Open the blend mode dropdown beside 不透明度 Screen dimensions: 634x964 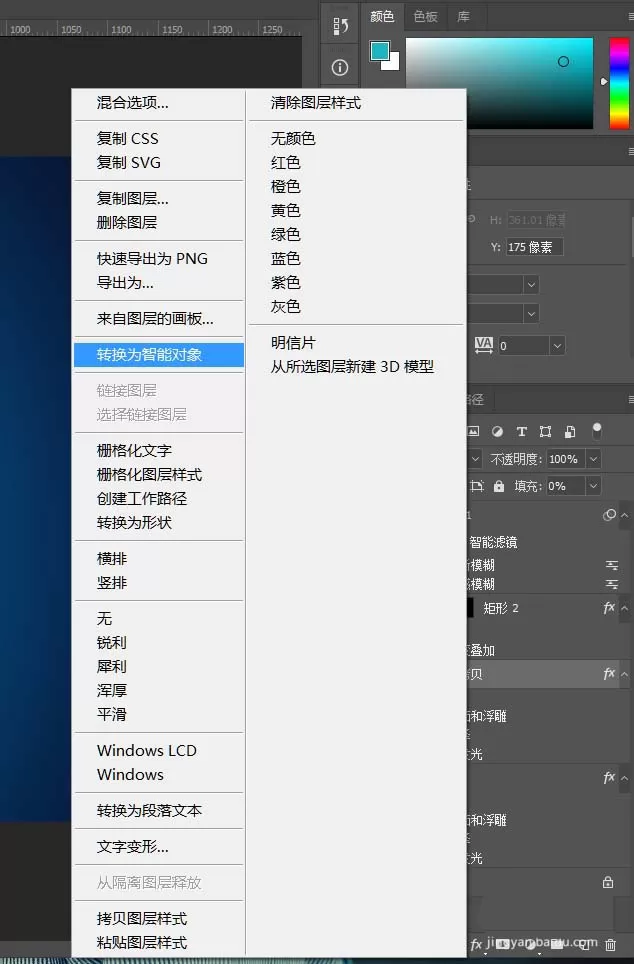coord(475,459)
